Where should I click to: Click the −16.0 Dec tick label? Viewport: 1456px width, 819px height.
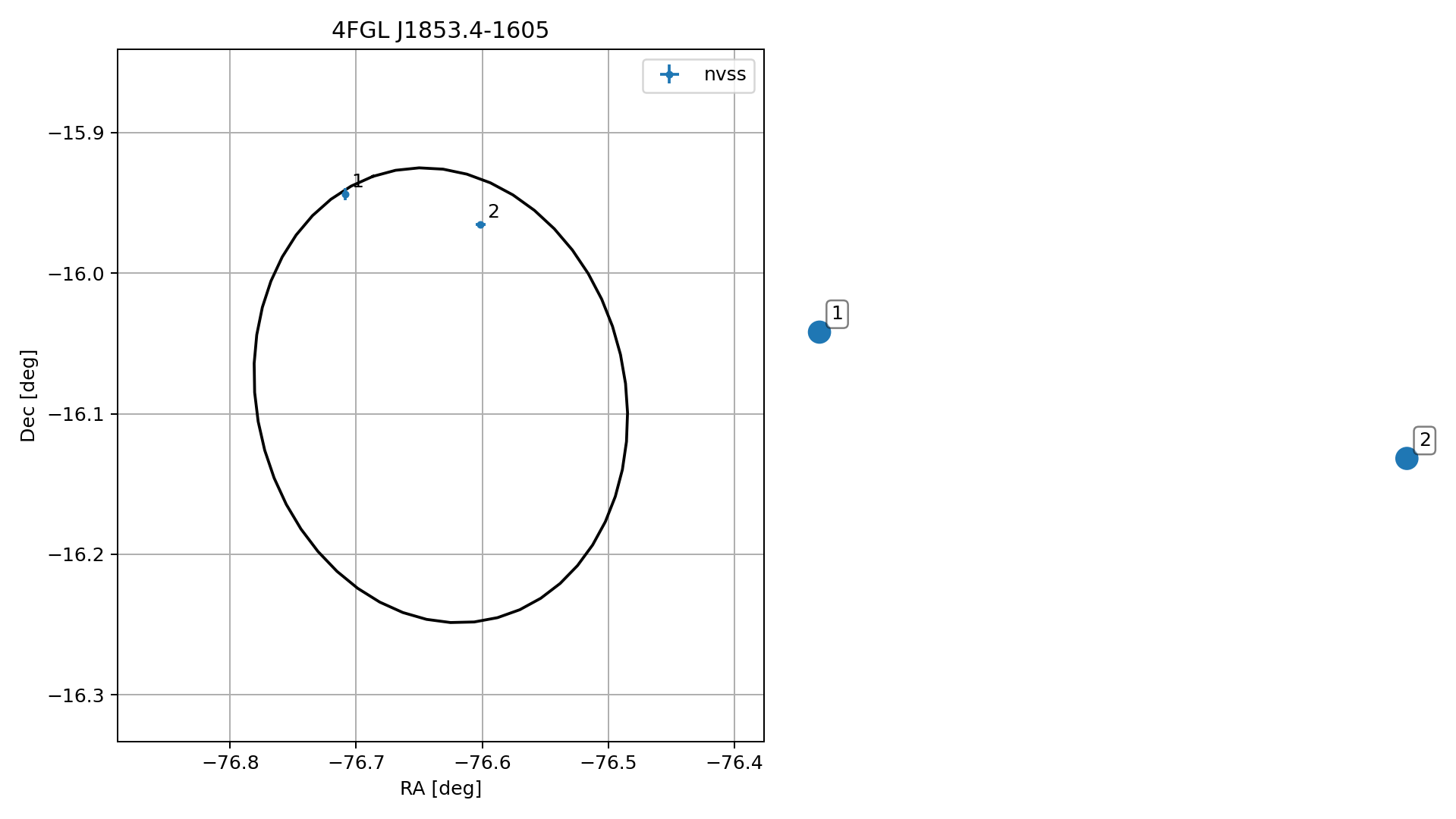(77, 274)
